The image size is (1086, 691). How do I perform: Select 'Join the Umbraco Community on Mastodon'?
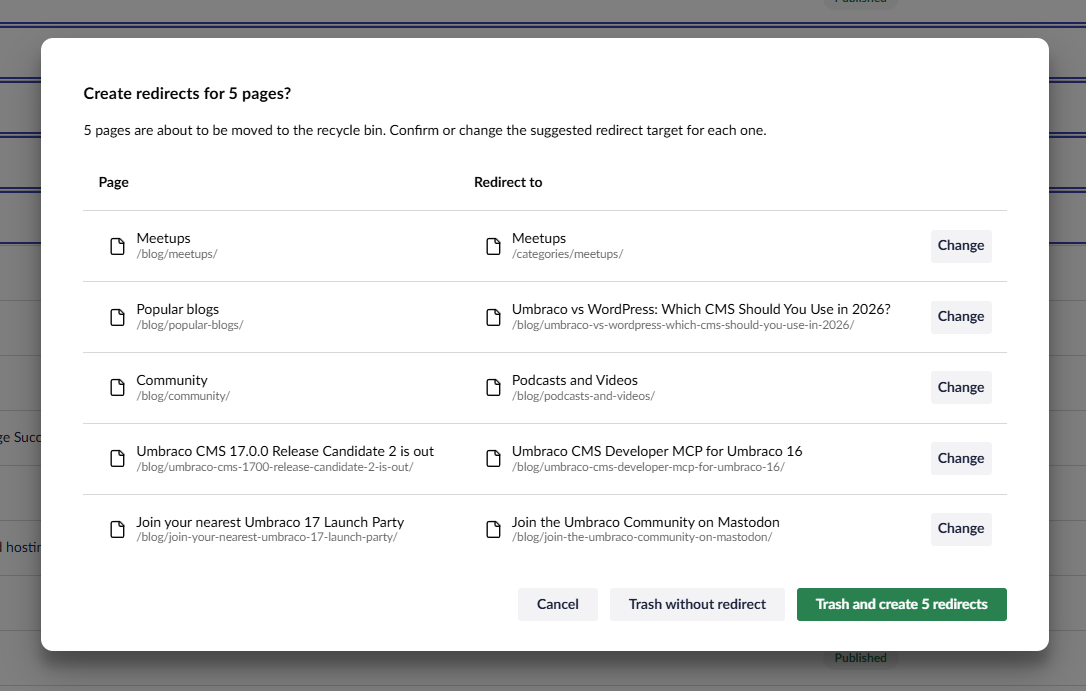[x=646, y=522]
